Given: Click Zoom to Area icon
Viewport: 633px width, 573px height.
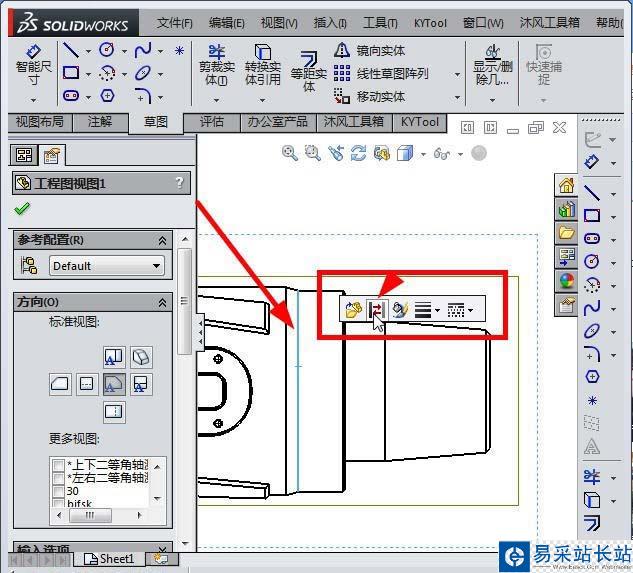Looking at the screenshot, I should pos(312,153).
